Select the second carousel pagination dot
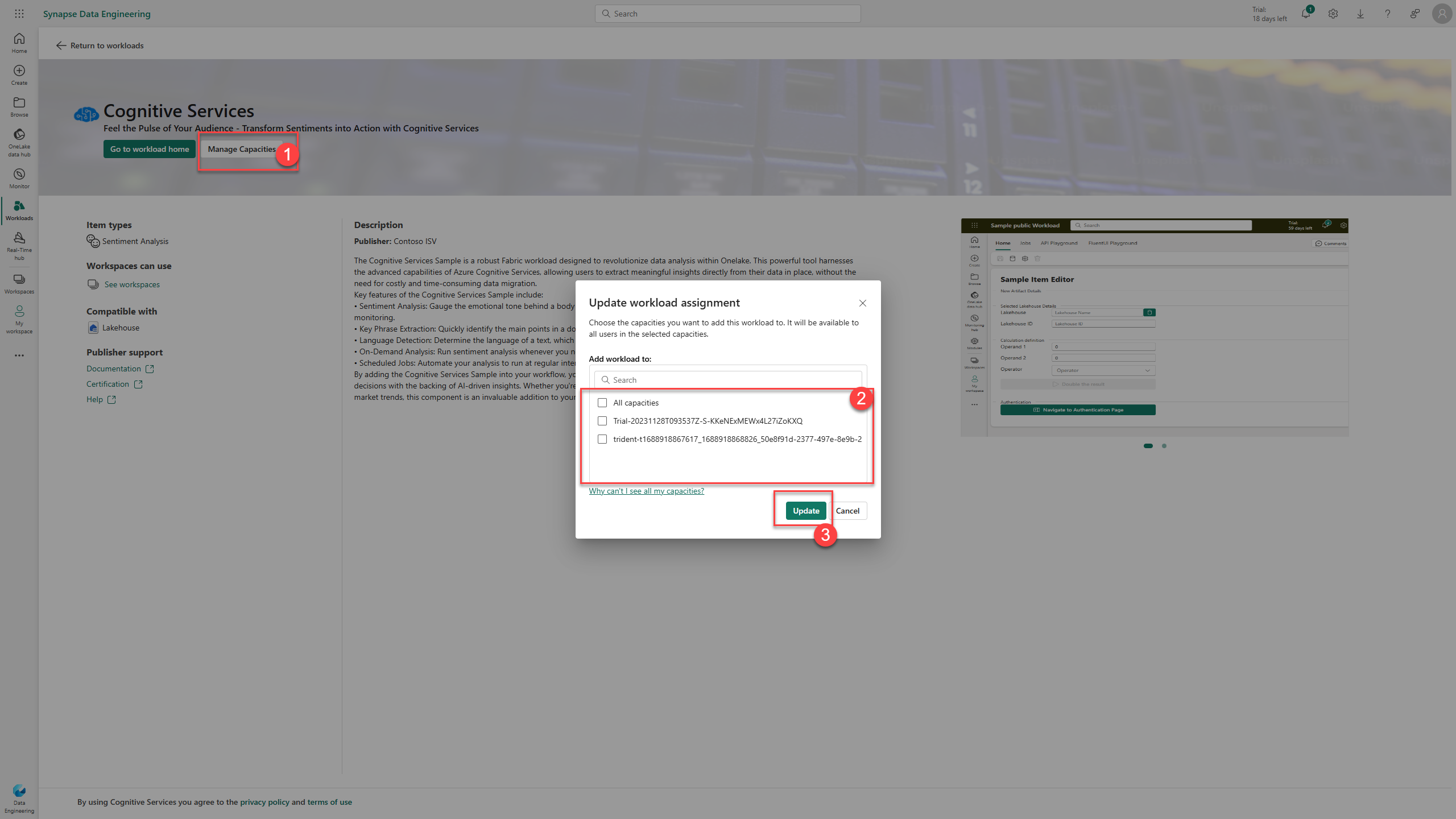The width and height of the screenshot is (1456, 819). tap(1164, 446)
